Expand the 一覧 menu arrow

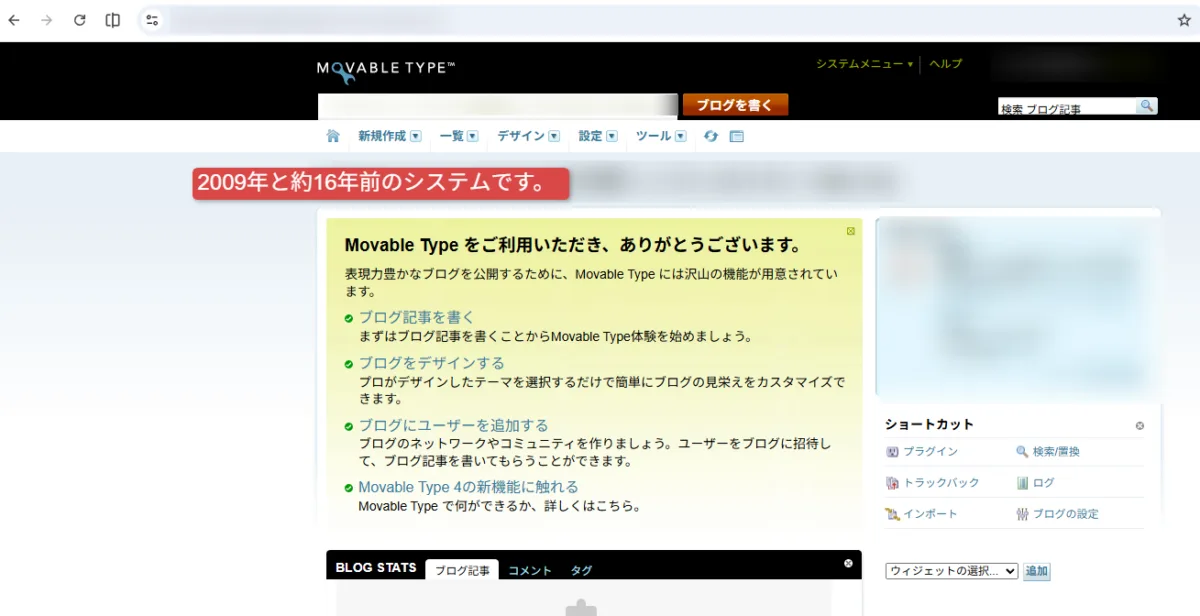[x=473, y=137]
